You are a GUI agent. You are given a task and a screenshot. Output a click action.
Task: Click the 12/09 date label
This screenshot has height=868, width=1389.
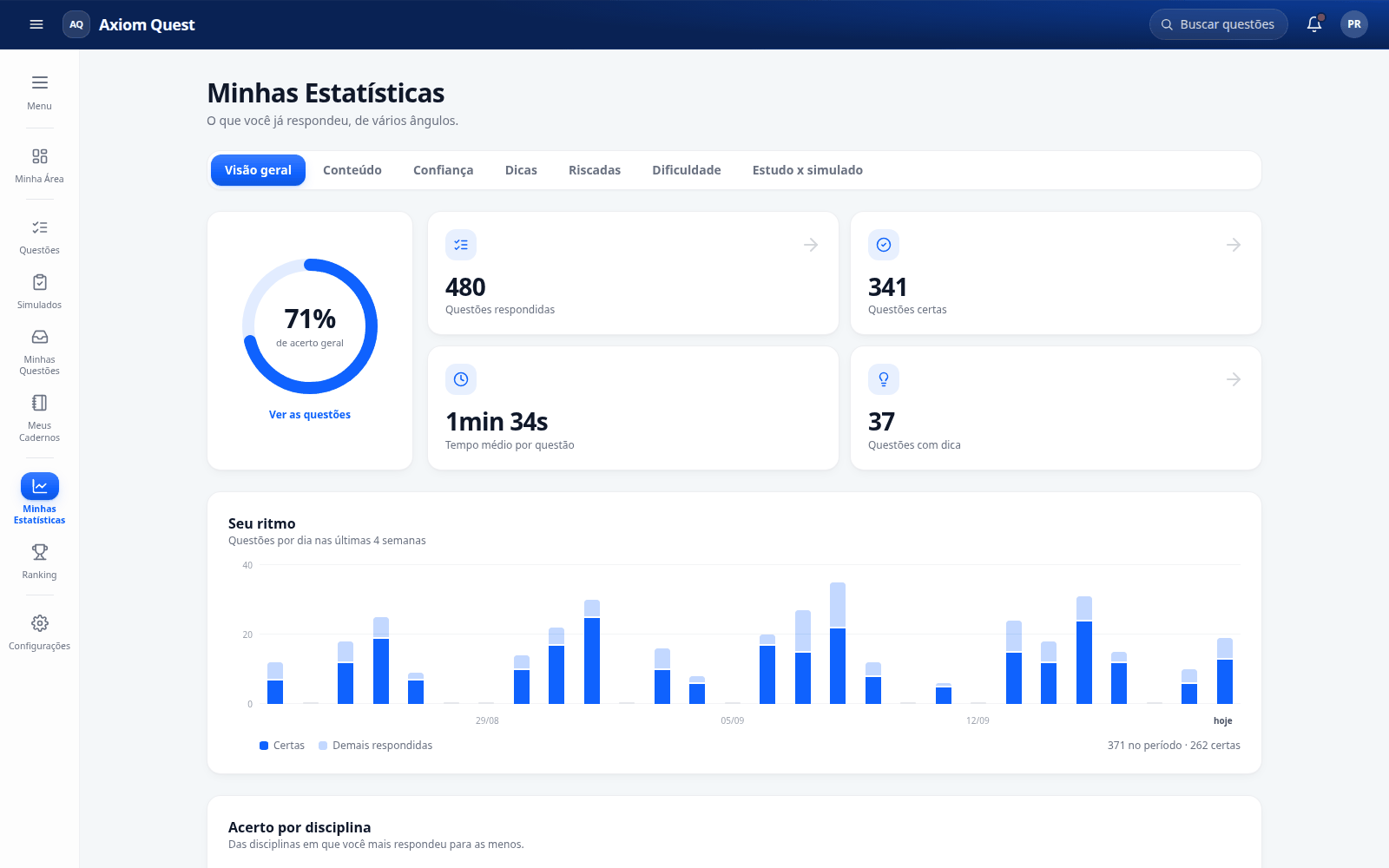click(x=978, y=720)
